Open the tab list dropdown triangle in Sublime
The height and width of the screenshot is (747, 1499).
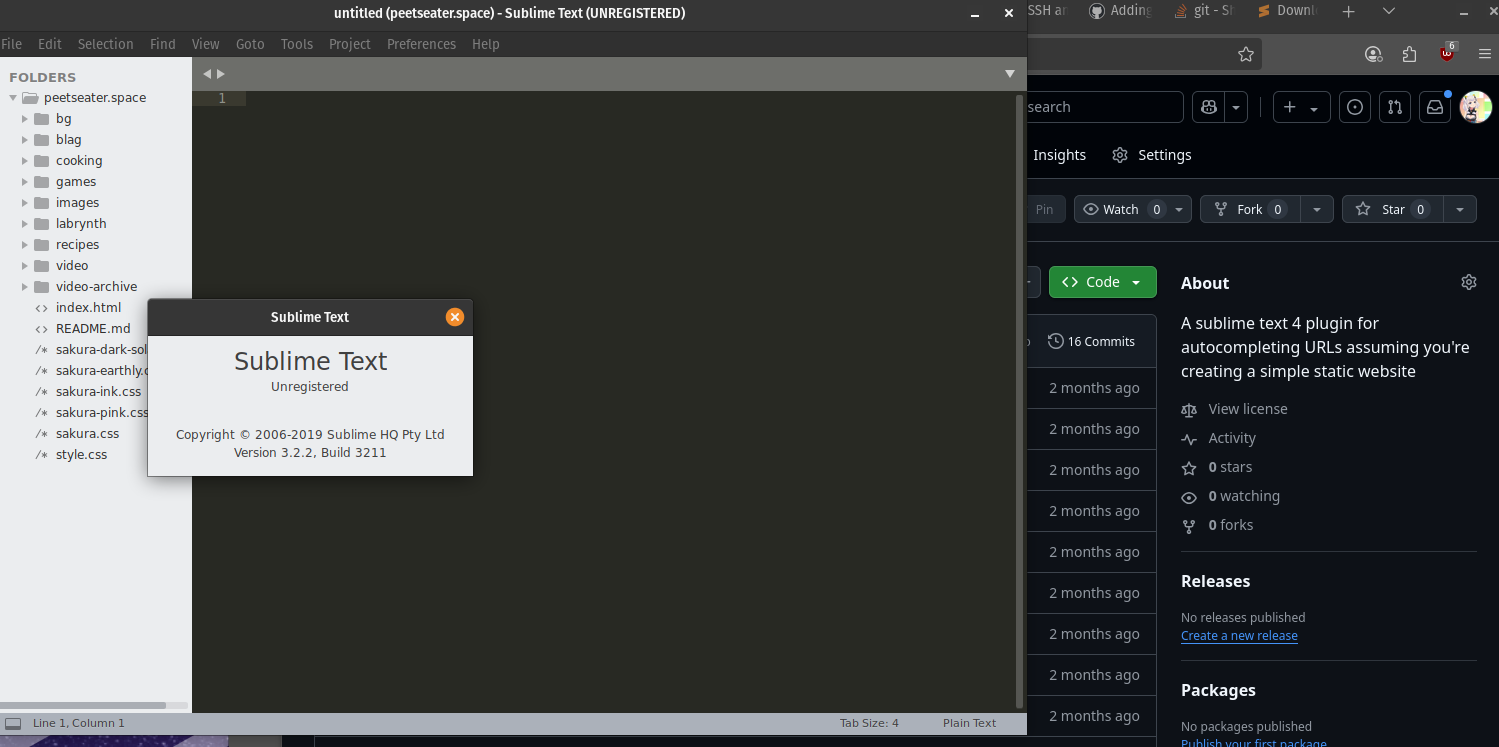pos(1010,74)
